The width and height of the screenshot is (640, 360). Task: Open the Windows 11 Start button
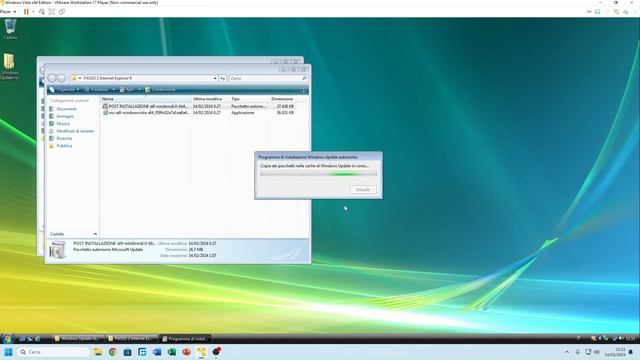8,352
